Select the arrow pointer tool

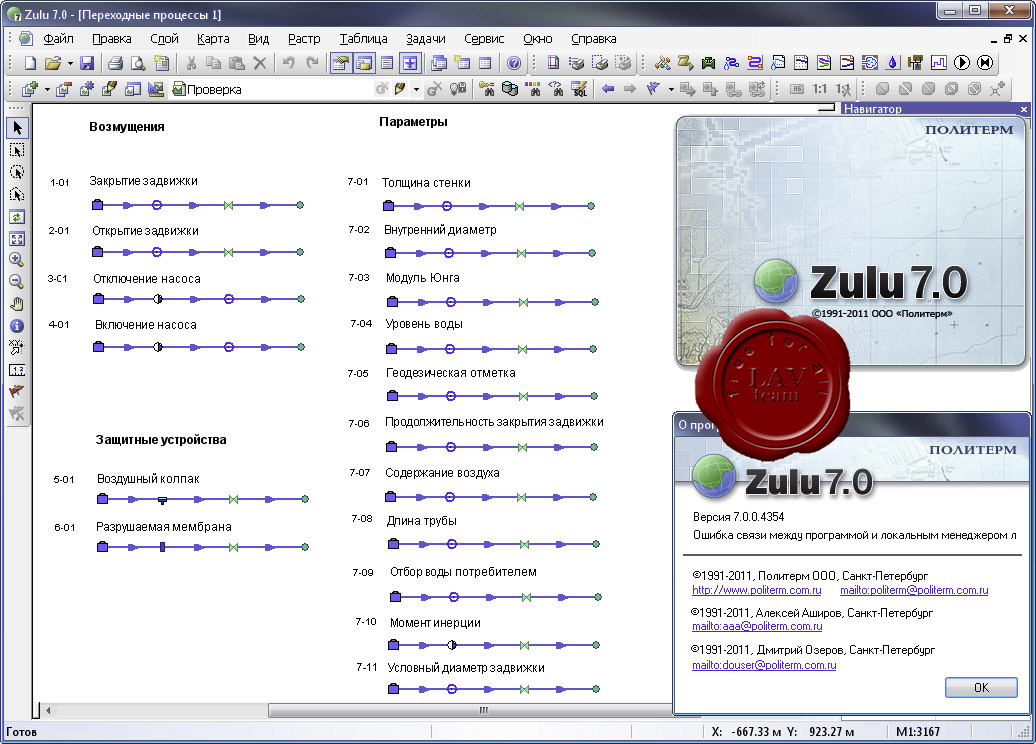coord(17,128)
